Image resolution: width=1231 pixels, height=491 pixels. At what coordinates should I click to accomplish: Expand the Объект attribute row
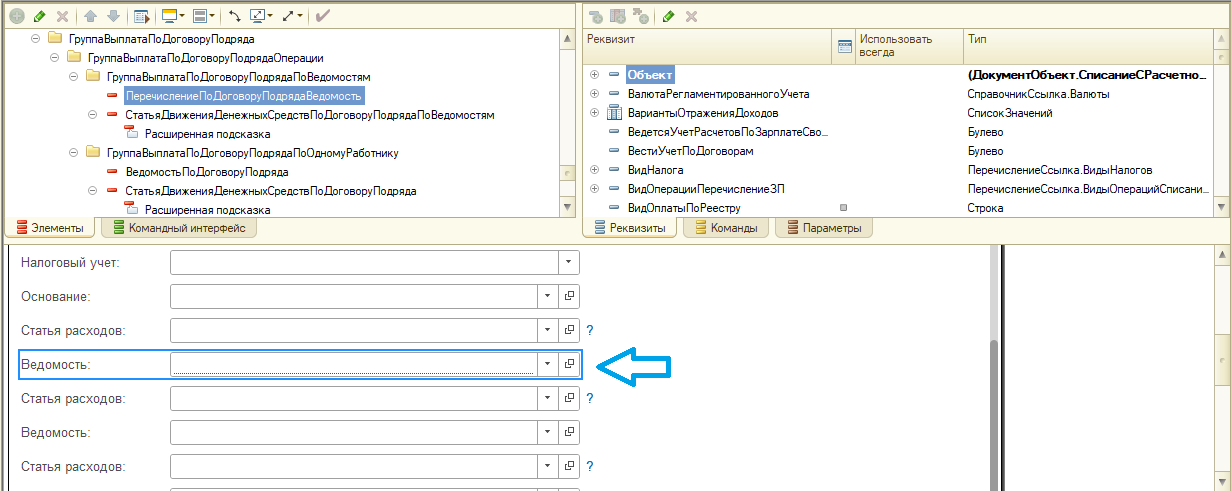pos(595,75)
